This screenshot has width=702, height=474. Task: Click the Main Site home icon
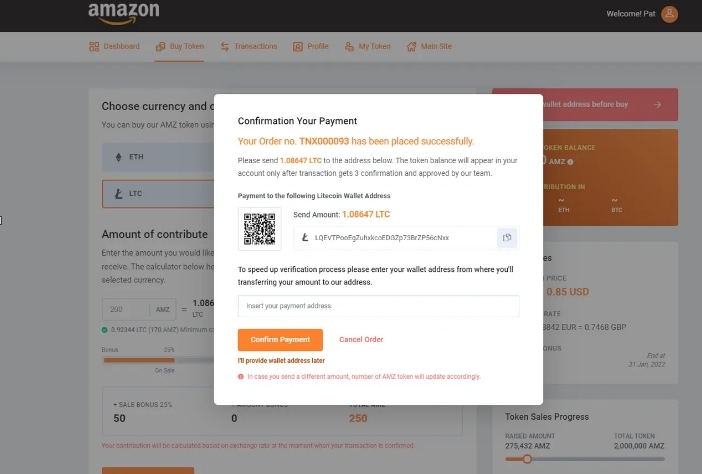point(411,47)
